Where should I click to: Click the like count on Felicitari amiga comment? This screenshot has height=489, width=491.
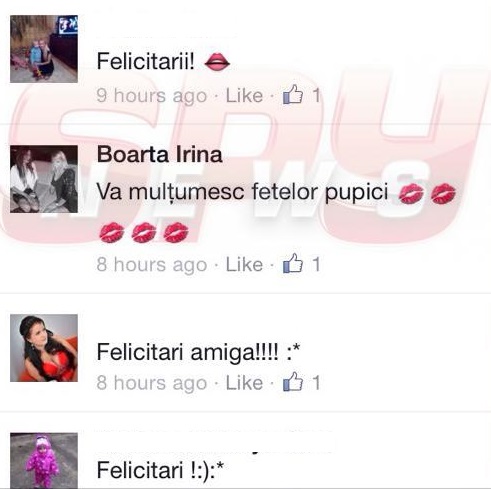point(316,383)
